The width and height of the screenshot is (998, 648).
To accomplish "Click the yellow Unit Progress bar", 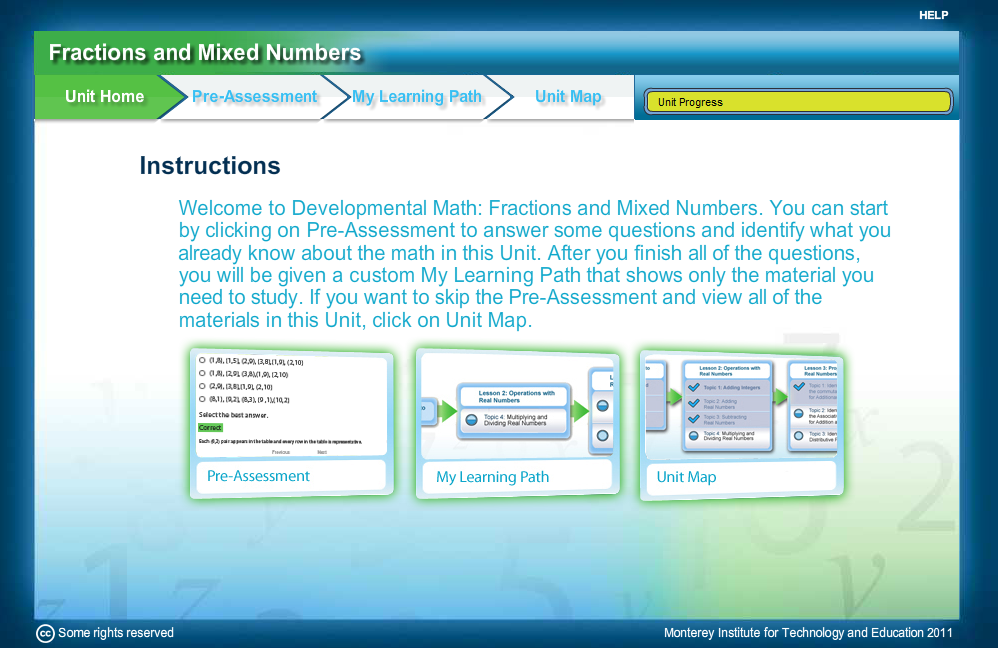I will 797,102.
